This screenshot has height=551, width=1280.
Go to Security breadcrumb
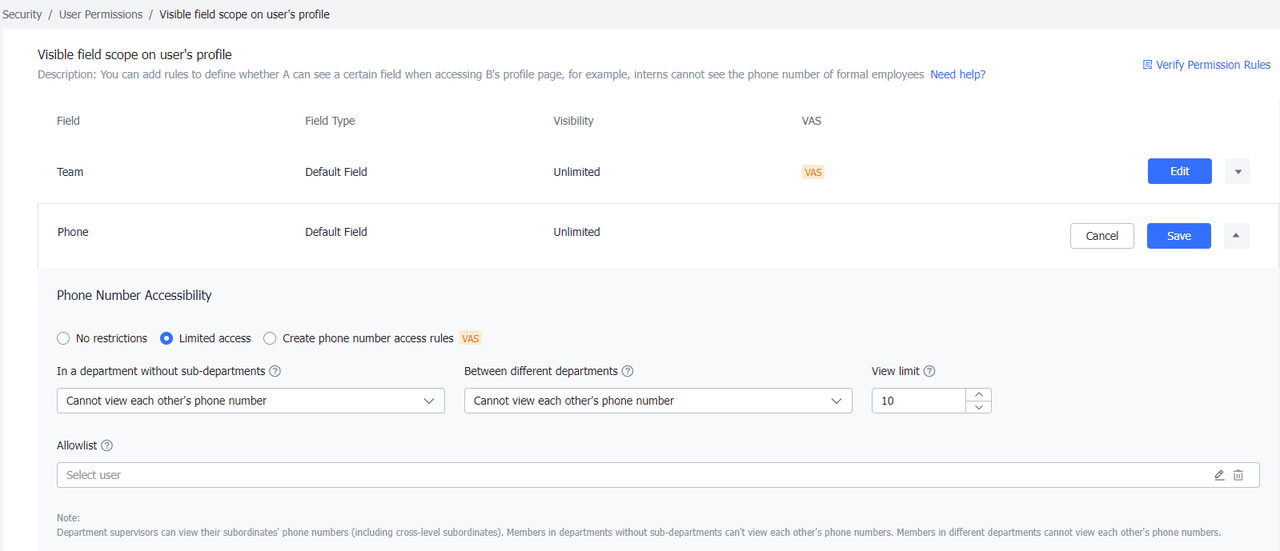tap(22, 15)
